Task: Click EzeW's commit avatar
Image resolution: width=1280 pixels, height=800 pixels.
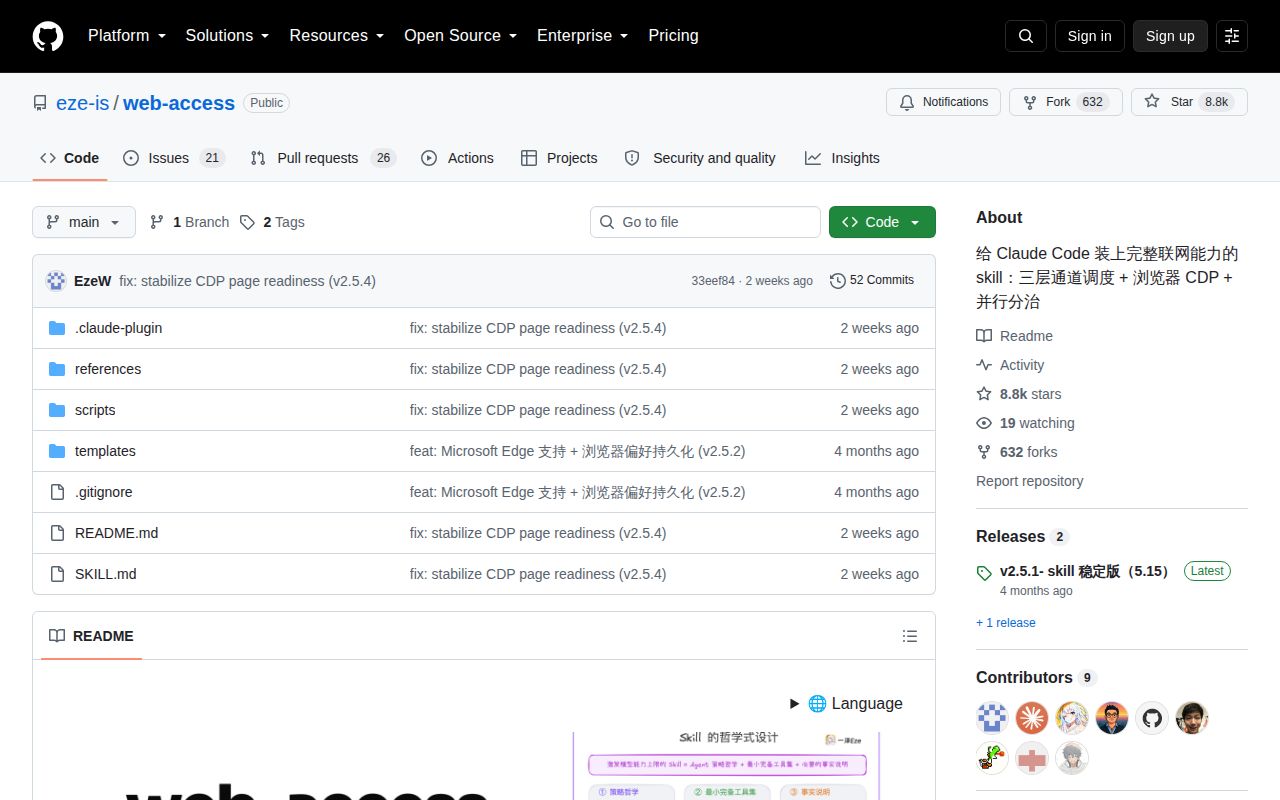Action: (x=56, y=281)
